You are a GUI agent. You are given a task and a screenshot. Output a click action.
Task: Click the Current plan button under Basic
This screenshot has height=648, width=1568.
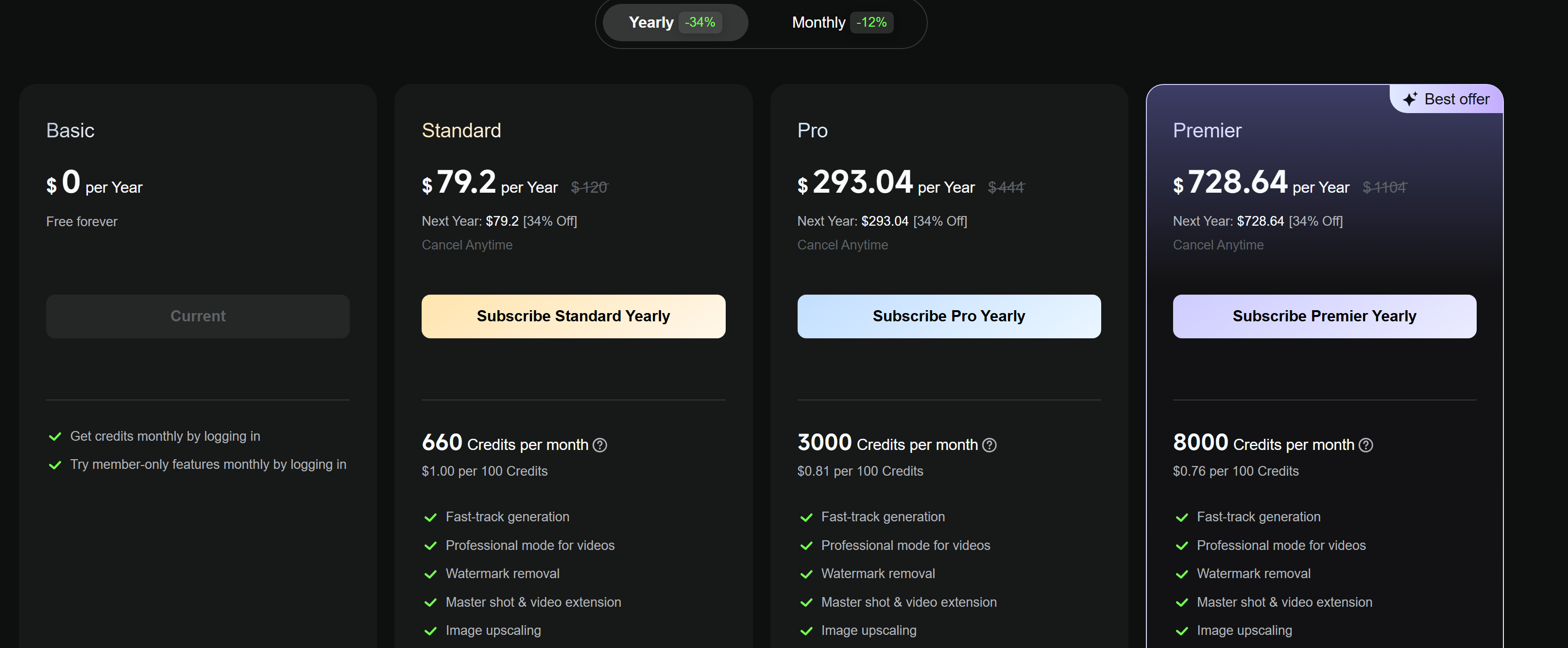point(198,316)
